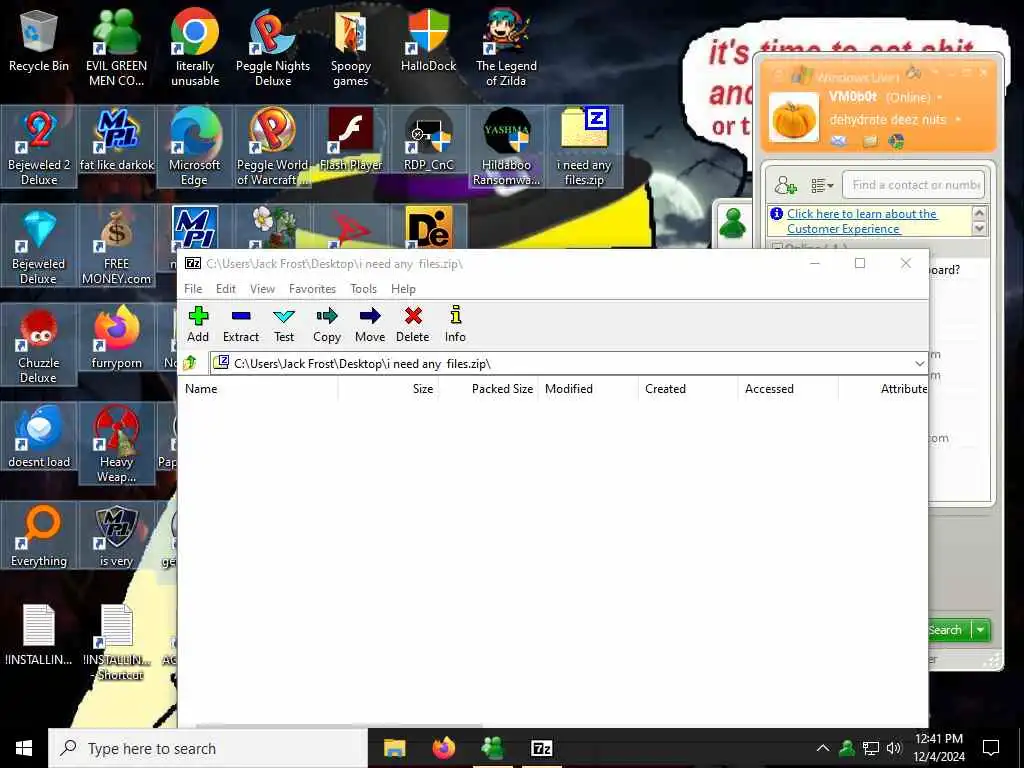This screenshot has height=768, width=1024.
Task: Select Chuzzle Deluxe desktop icon
Action: click(39, 345)
